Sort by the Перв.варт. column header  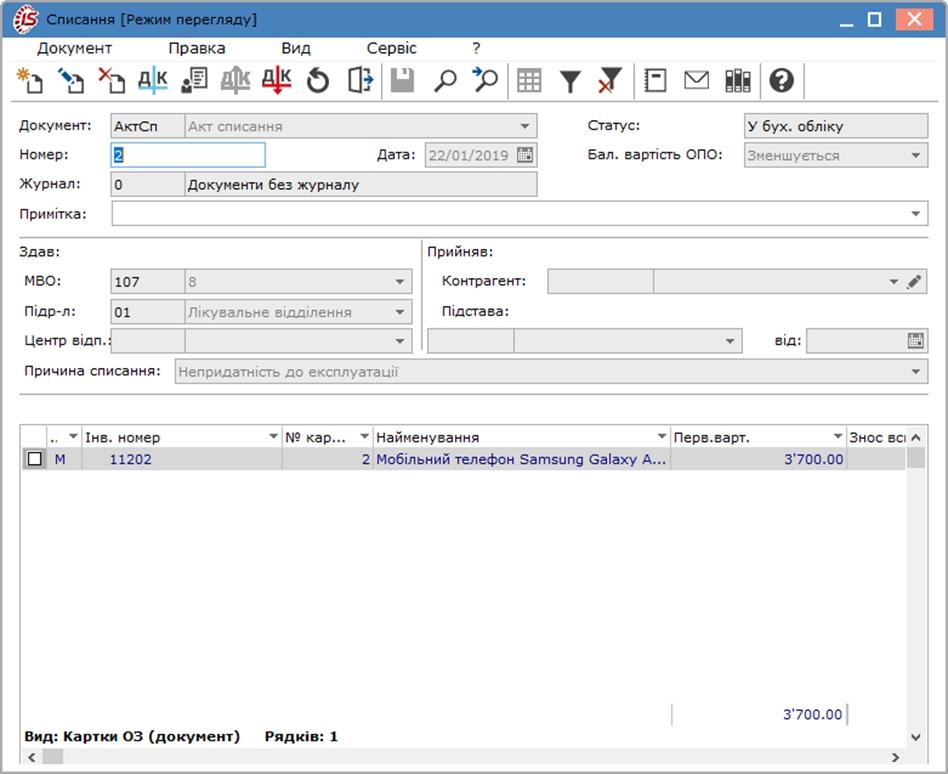758,437
